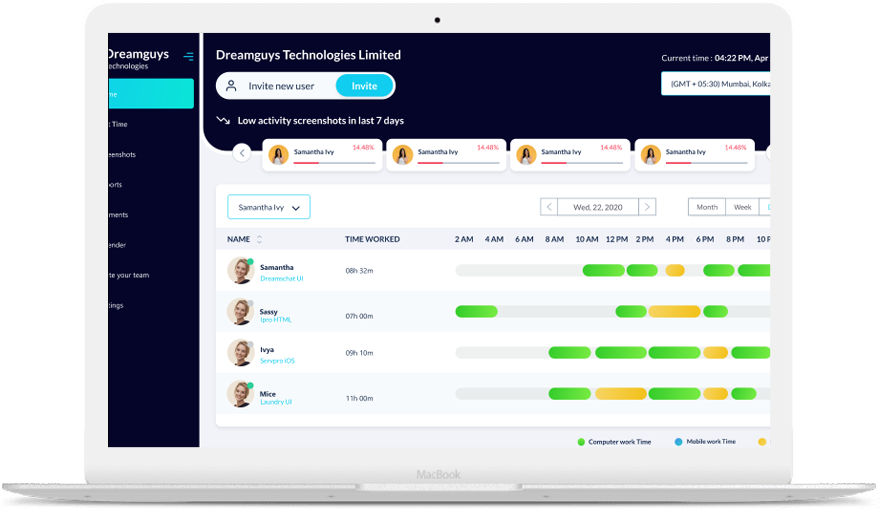Open the Samantha Ivy user dropdown
The height and width of the screenshot is (510, 881).
pyautogui.click(x=269, y=207)
